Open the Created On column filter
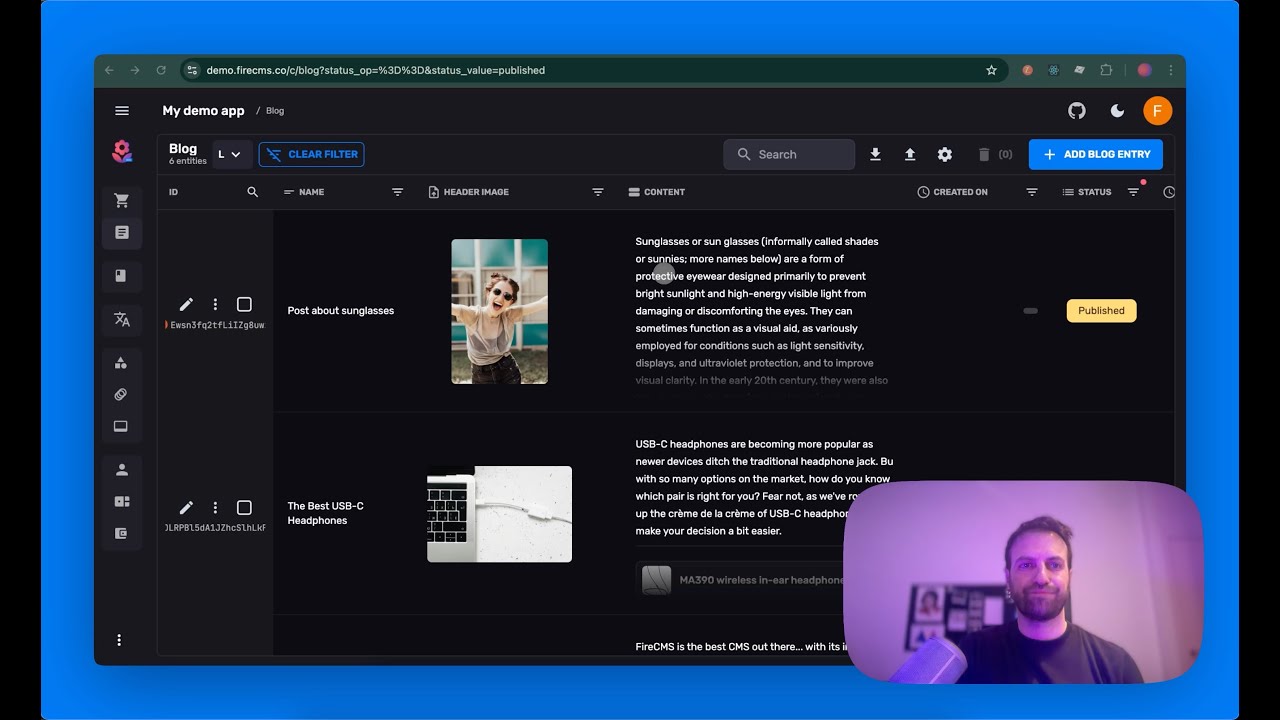 tap(1032, 192)
